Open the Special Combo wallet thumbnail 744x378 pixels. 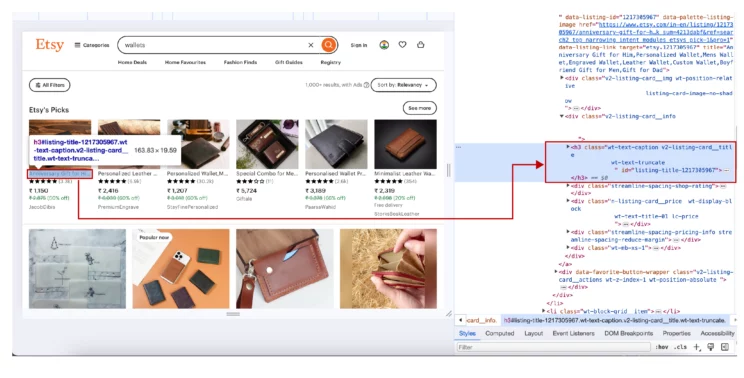coord(267,144)
